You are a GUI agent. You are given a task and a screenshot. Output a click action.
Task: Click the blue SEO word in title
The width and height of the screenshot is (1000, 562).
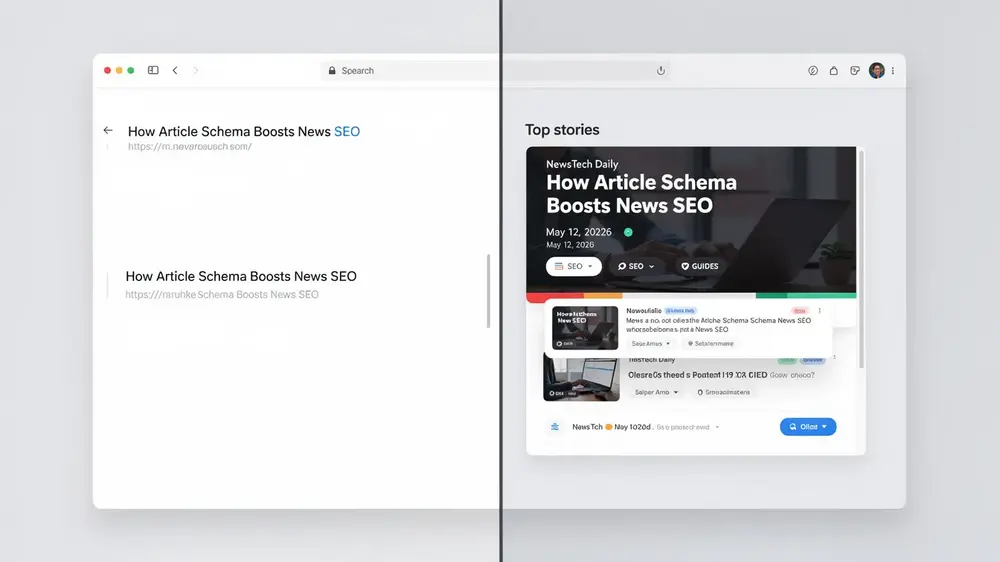point(347,131)
